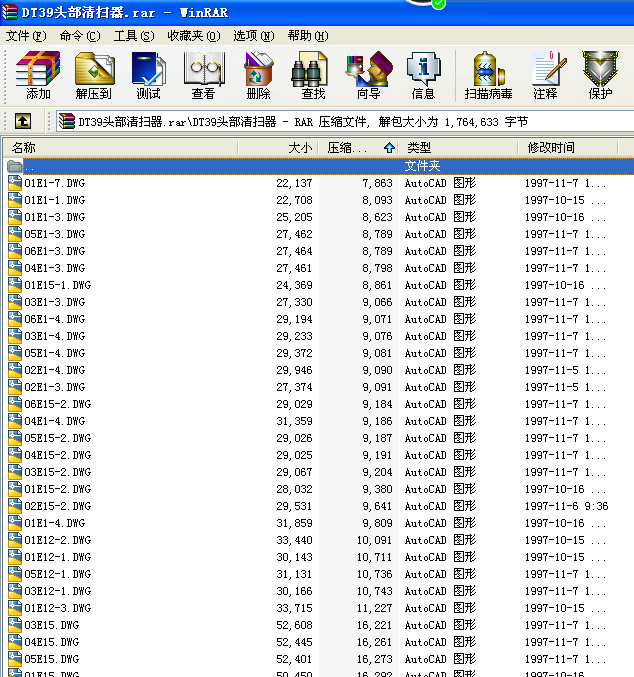Screen dimensions: 634x677
Task: Click the Delete (删除) toolbar icon
Action: [x=258, y=75]
